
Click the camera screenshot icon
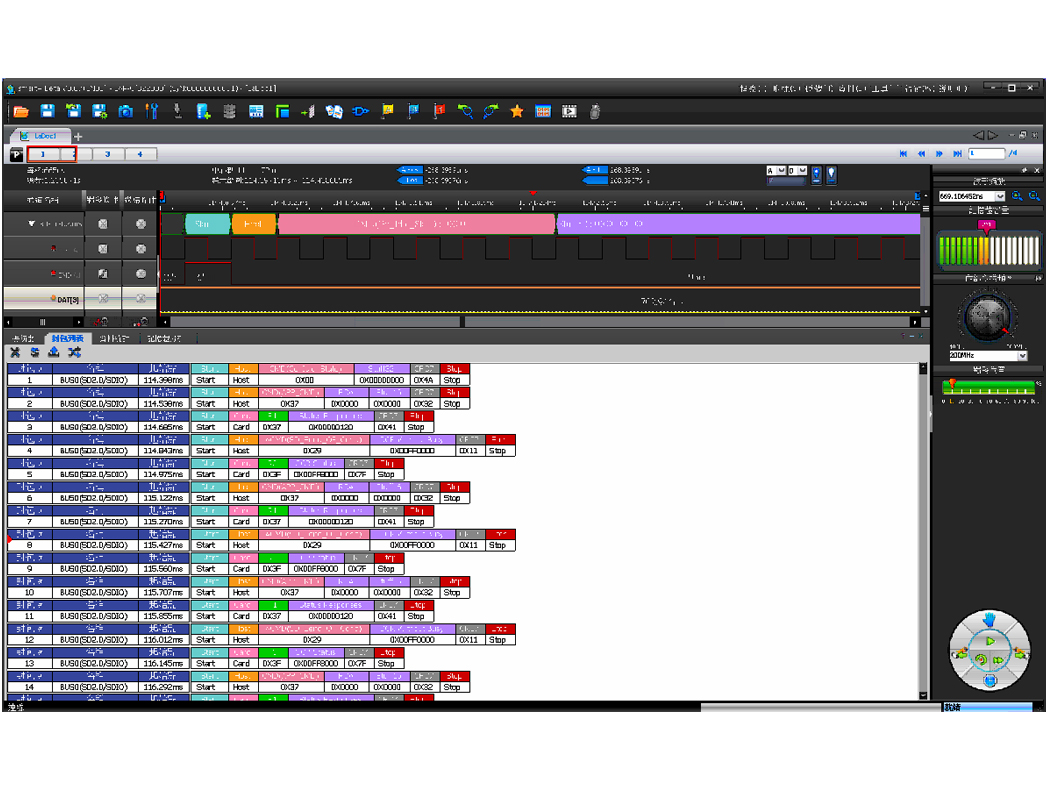(126, 111)
